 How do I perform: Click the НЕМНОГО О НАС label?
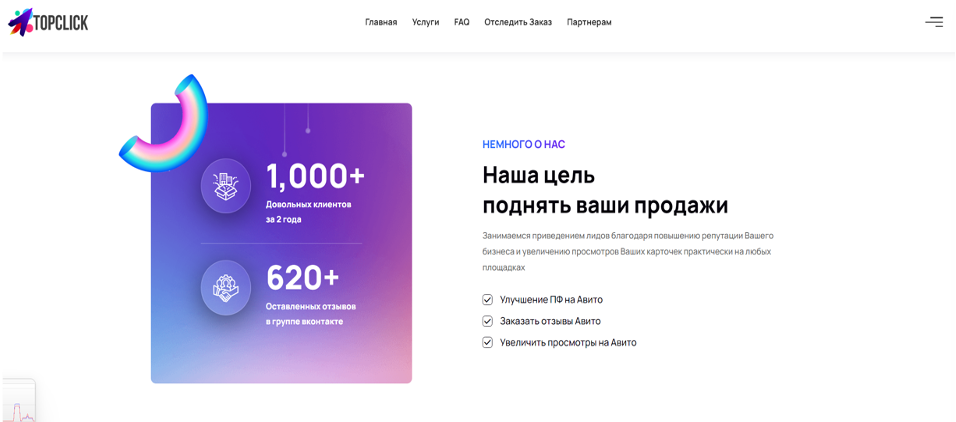524,145
